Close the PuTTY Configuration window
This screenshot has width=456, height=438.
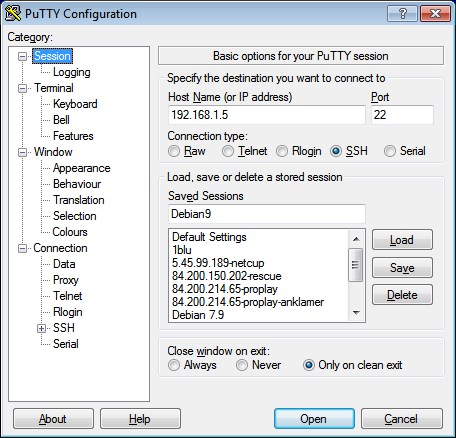(x=435, y=14)
